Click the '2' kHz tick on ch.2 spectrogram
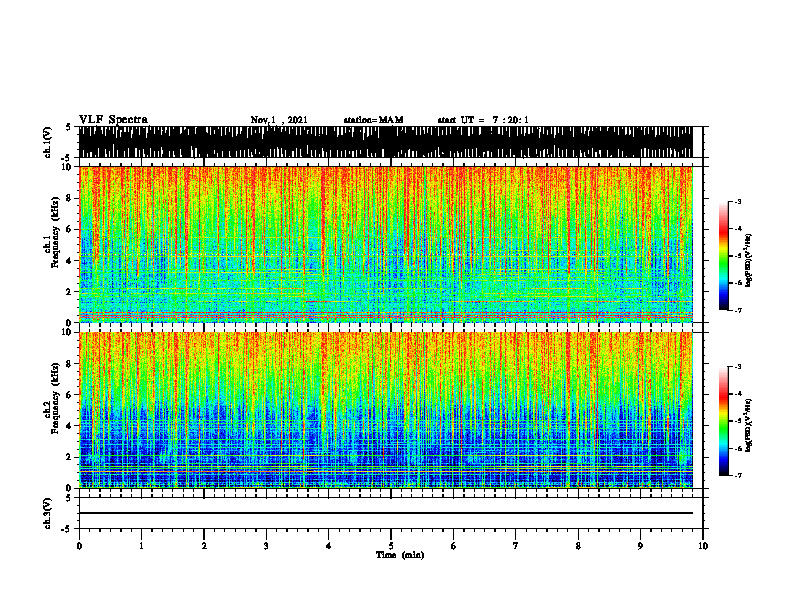This screenshot has height=612, width=792. (x=70, y=457)
